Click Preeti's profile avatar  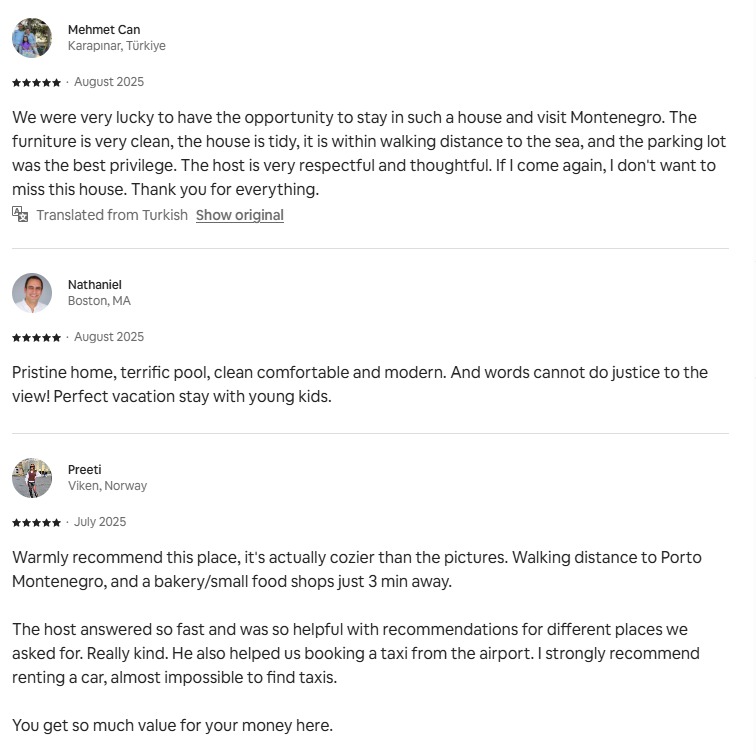[32, 478]
